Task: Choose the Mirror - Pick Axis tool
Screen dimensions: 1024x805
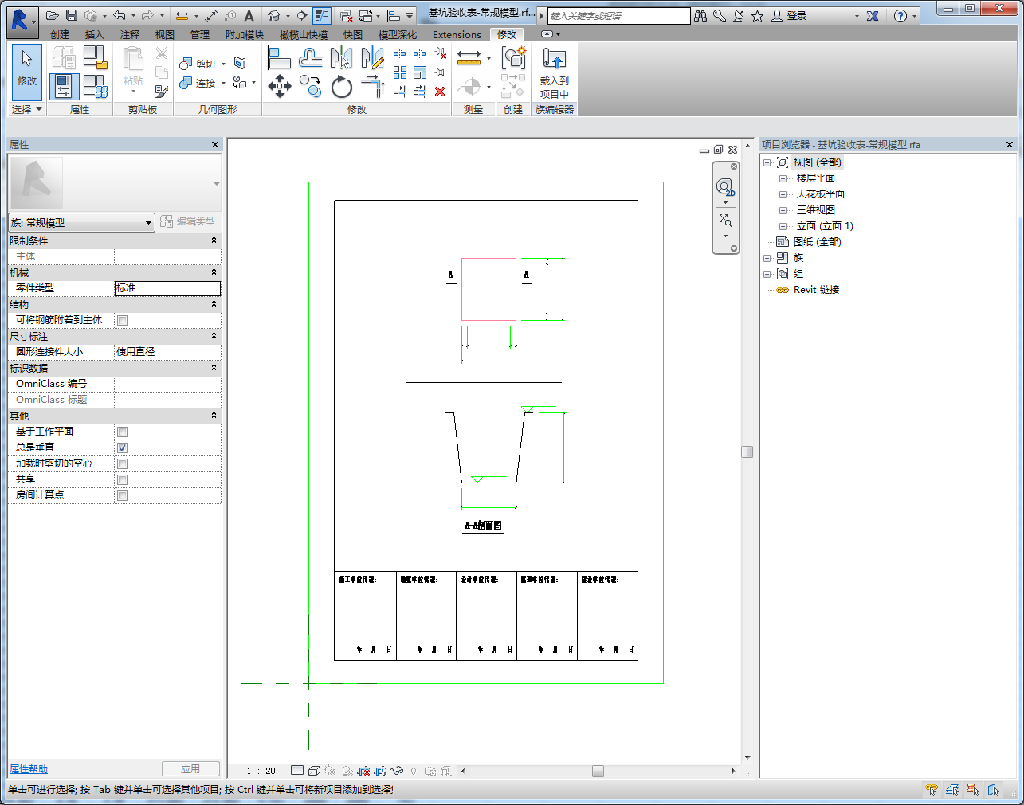Action: [x=342, y=58]
